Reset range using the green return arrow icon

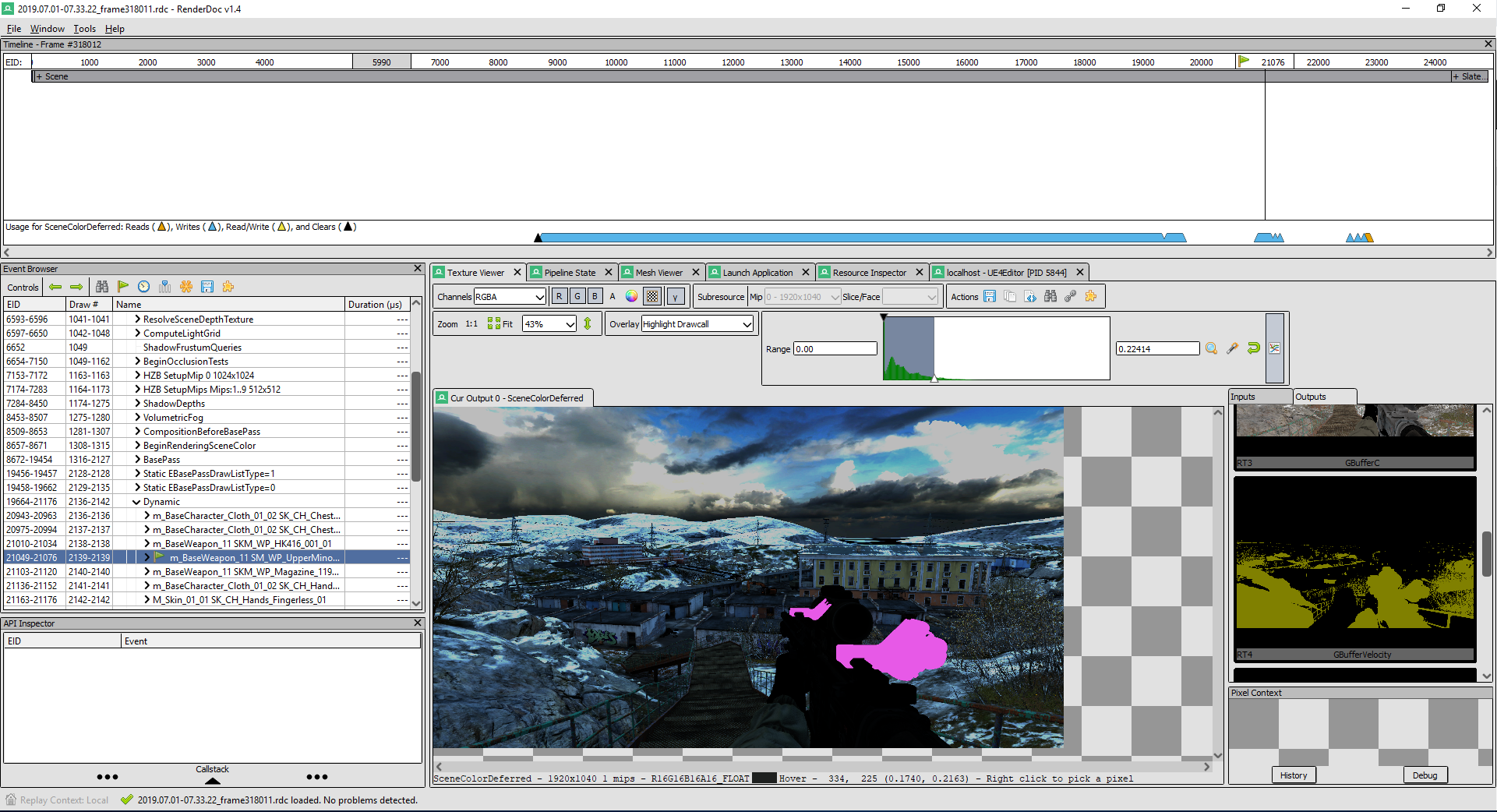[x=1253, y=348]
